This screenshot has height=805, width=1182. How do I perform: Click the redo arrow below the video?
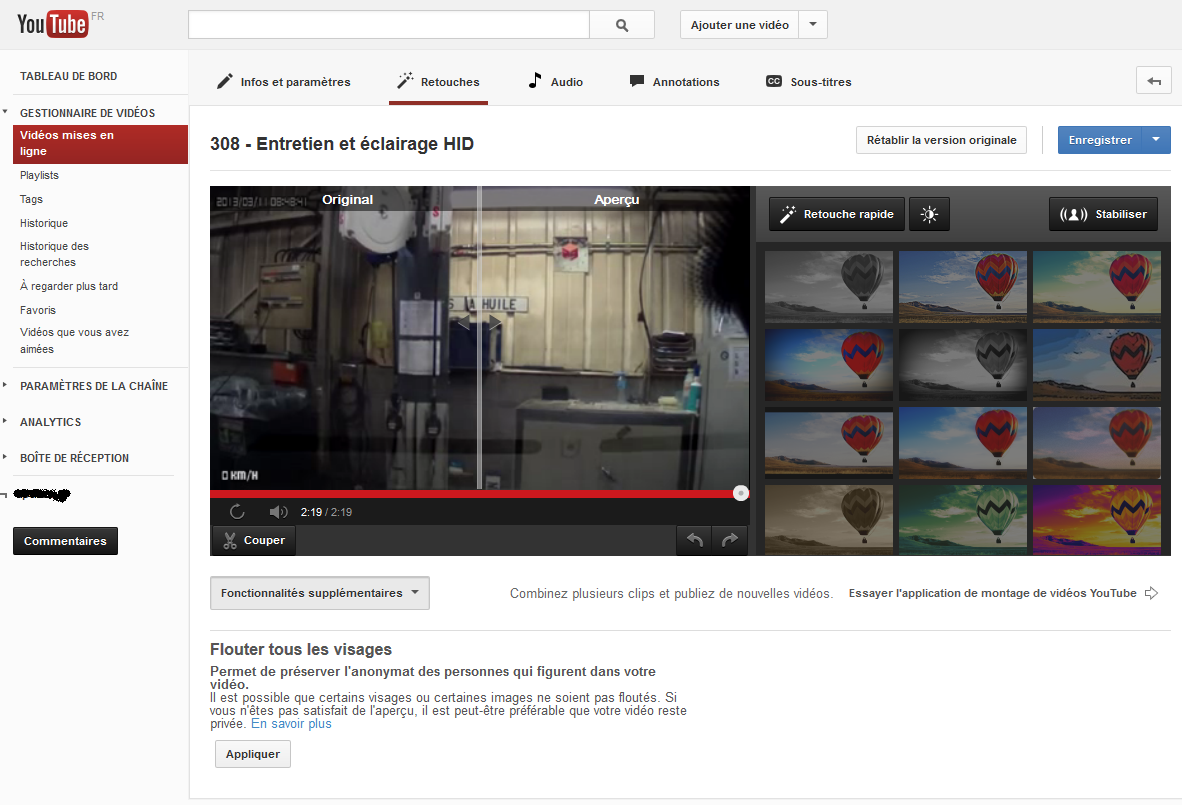[730, 540]
